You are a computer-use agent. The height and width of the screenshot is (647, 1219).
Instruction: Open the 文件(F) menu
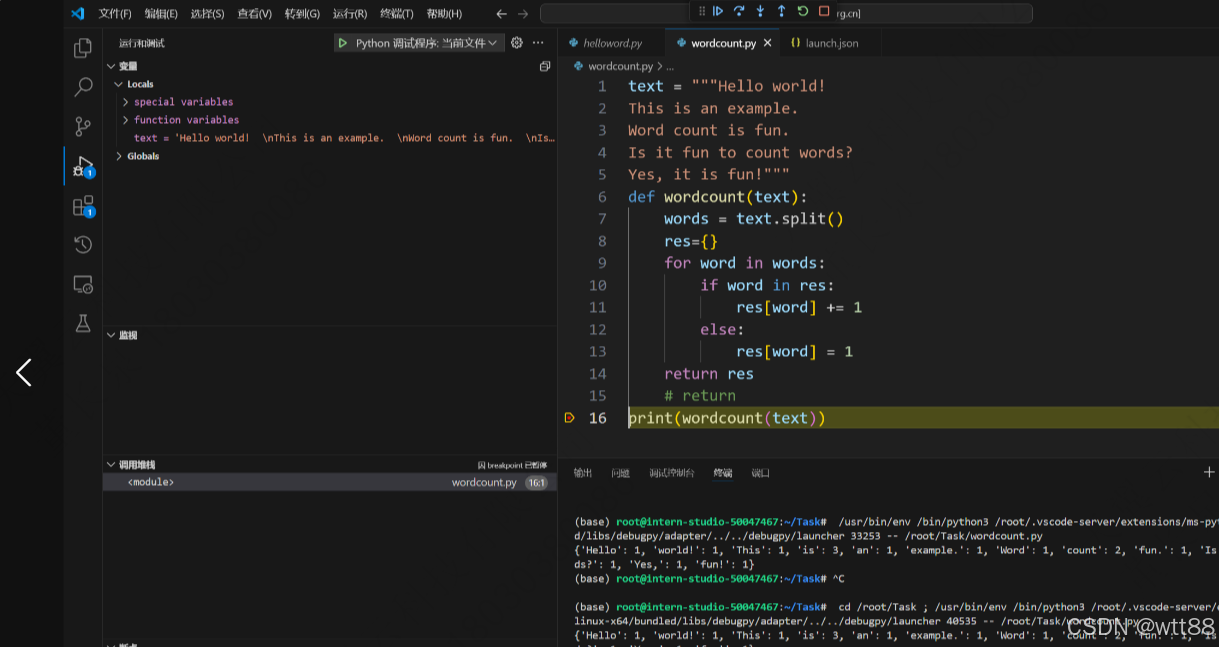pyautogui.click(x=115, y=14)
